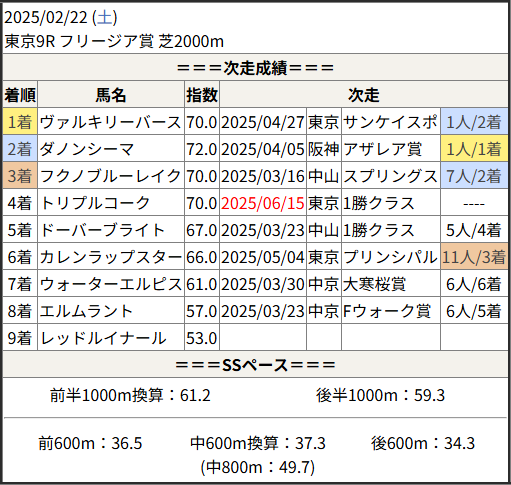Click the 次走 column header
The image size is (511, 485).
click(364, 95)
